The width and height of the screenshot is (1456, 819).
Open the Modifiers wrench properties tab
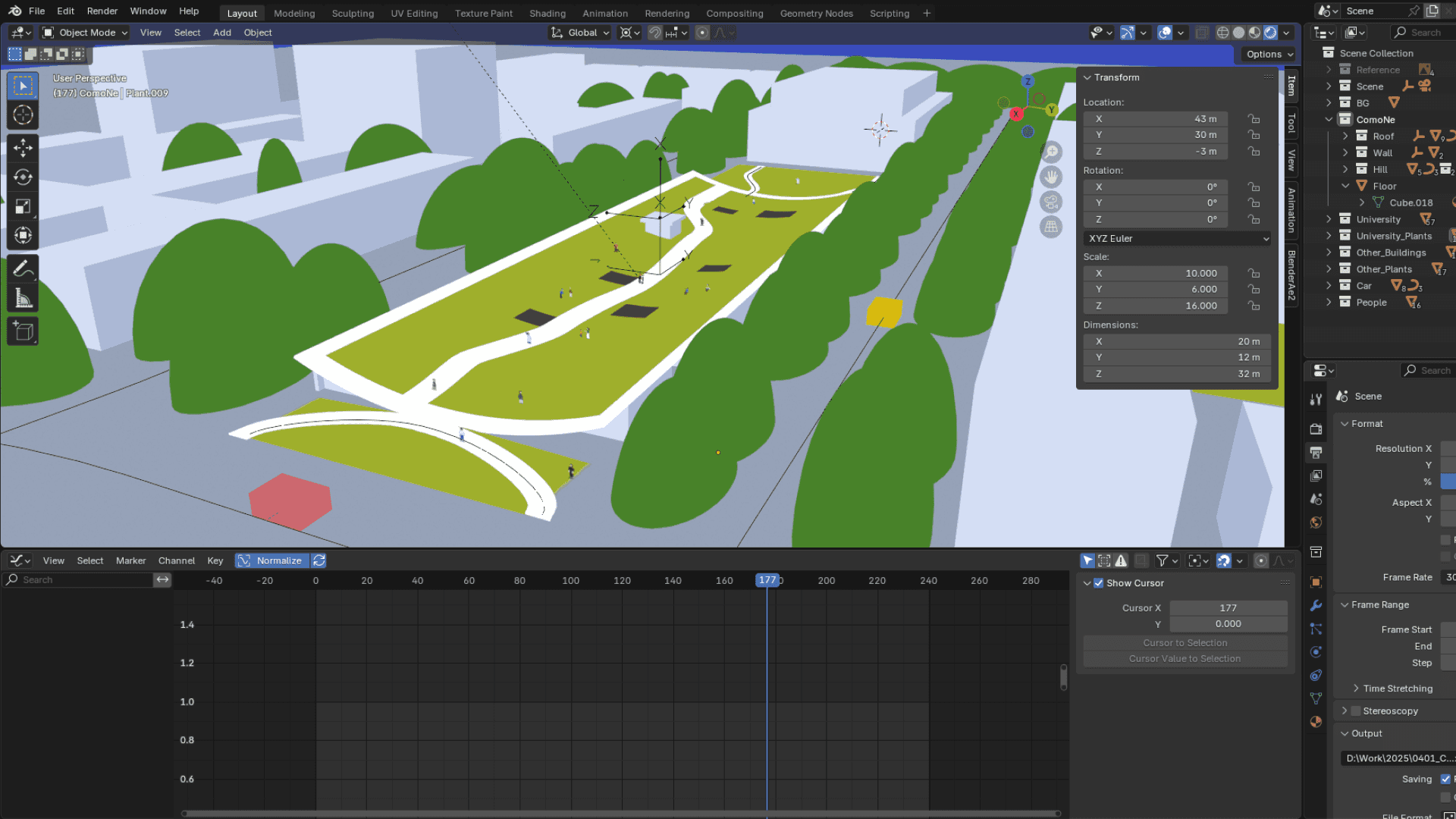1316,605
